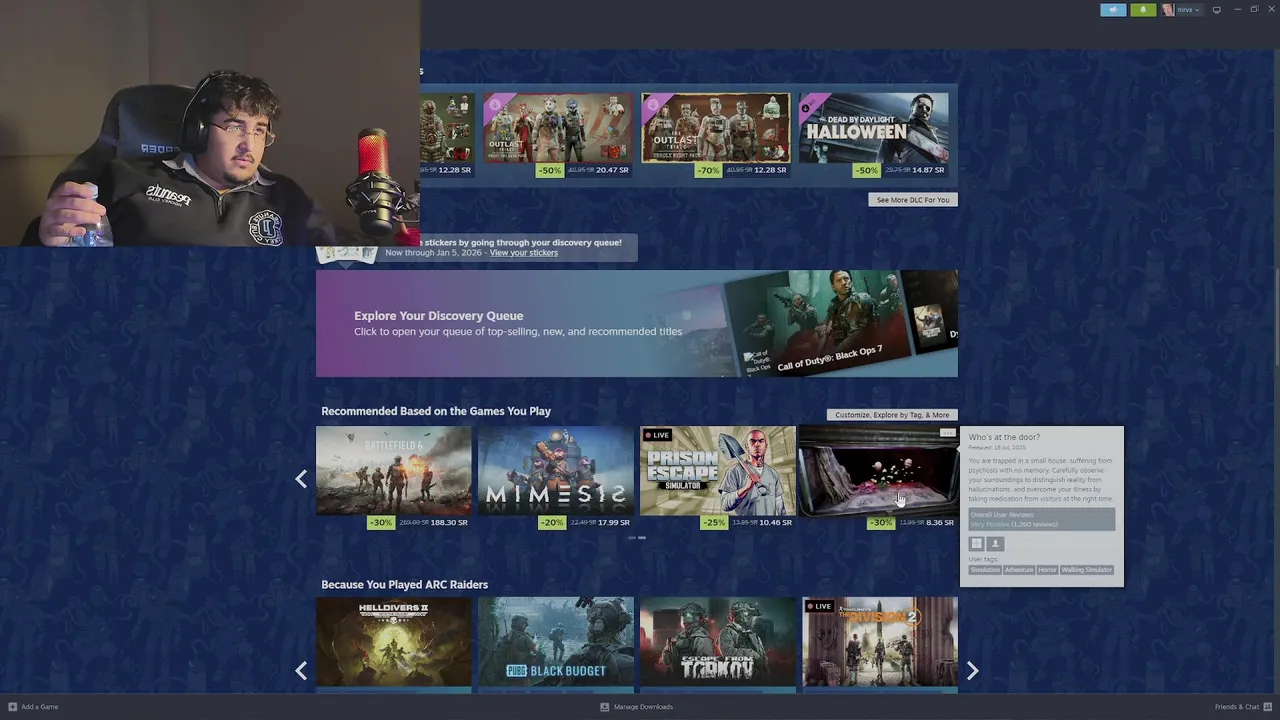The width and height of the screenshot is (1280, 720).
Task: Click the Add a Game plus icon
Action: pyautogui.click(x=13, y=707)
